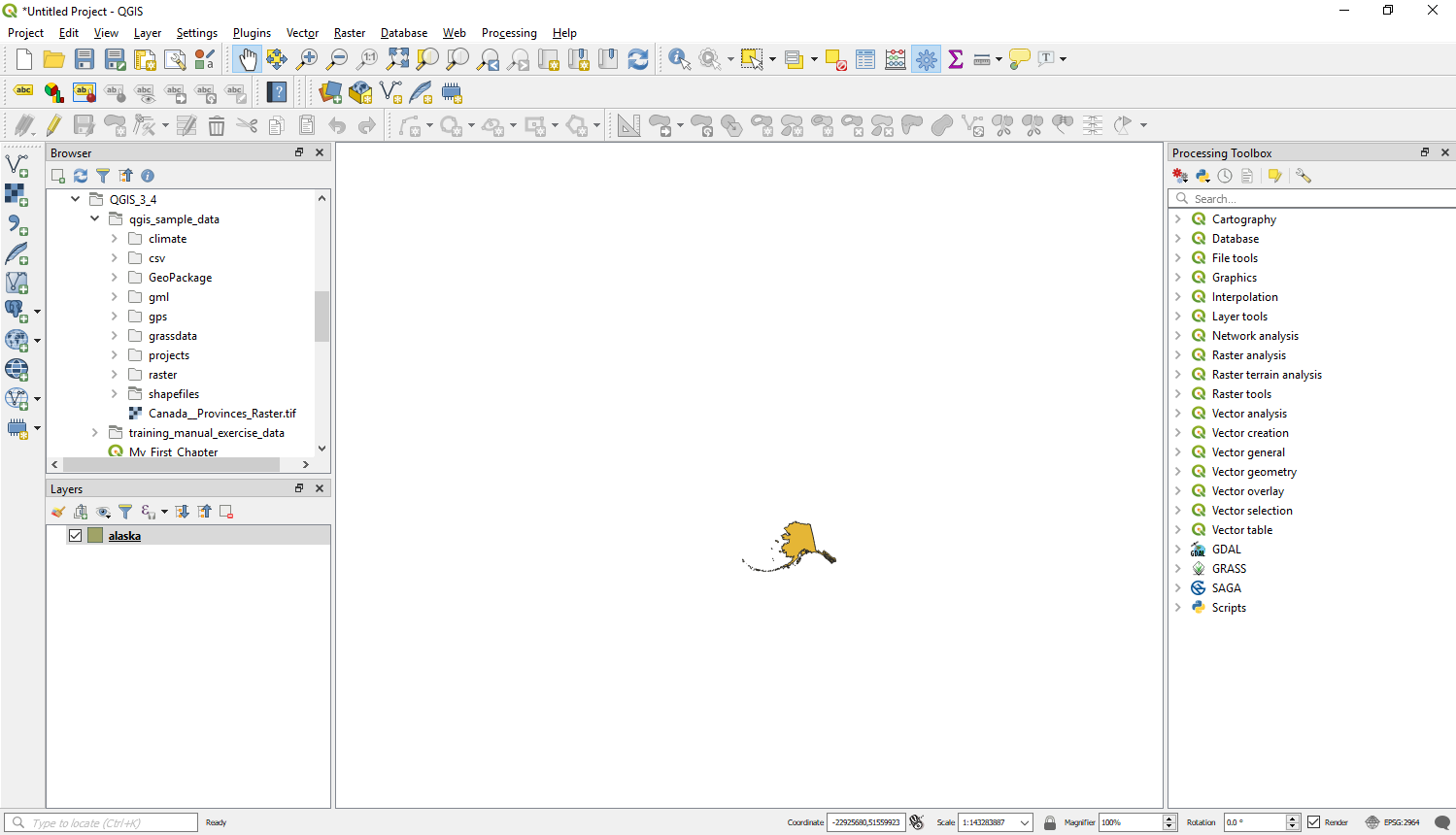The width and height of the screenshot is (1456, 835).
Task: Expand the shapefiles folder in Browser
Action: click(x=114, y=394)
